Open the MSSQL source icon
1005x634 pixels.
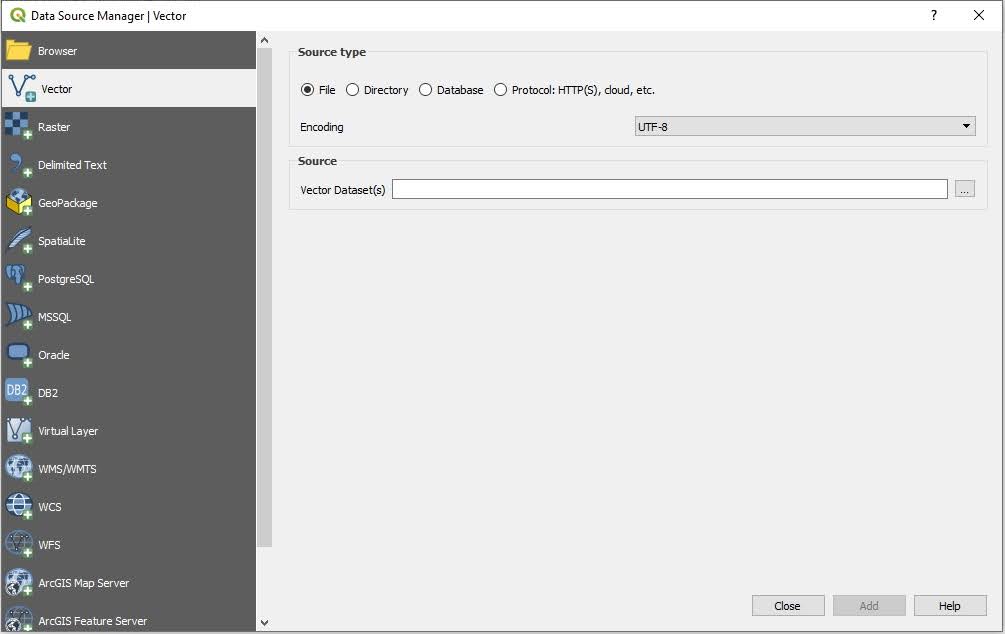click(19, 317)
